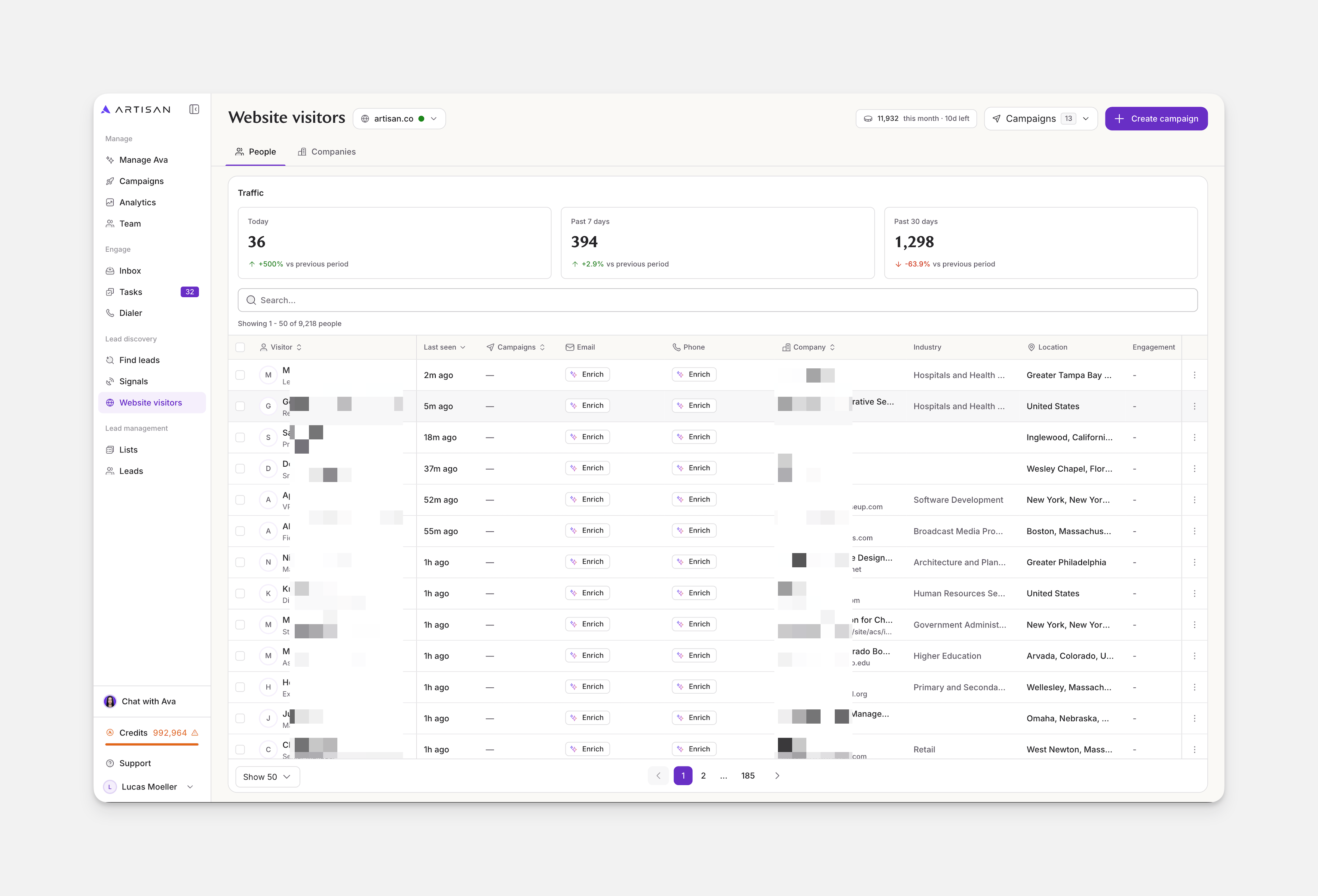Viewport: 1318px width, 896px height.
Task: Click the Artisan logo
Action: [136, 110]
